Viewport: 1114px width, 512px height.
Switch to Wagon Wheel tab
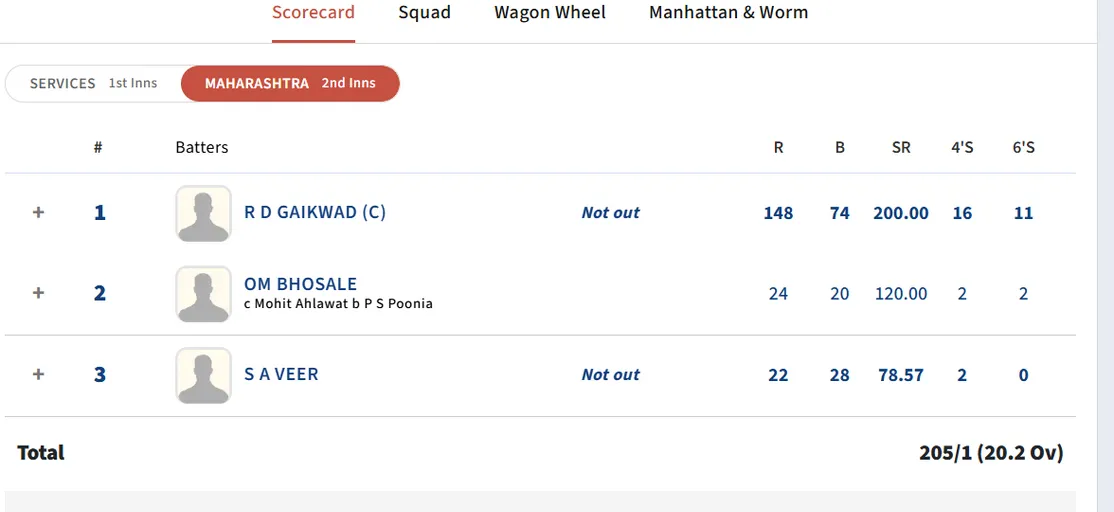[x=550, y=13]
